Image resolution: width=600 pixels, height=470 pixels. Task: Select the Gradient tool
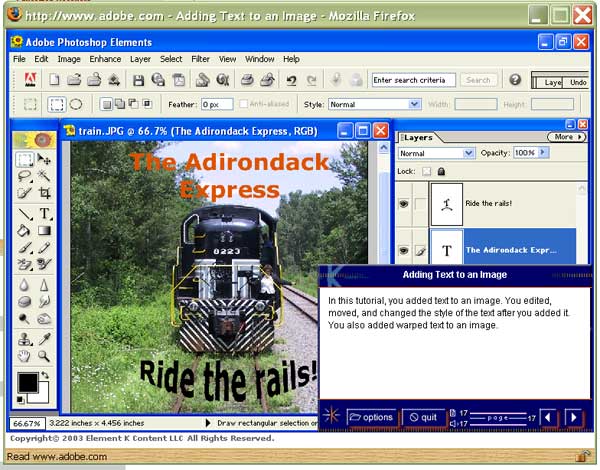tap(44, 230)
